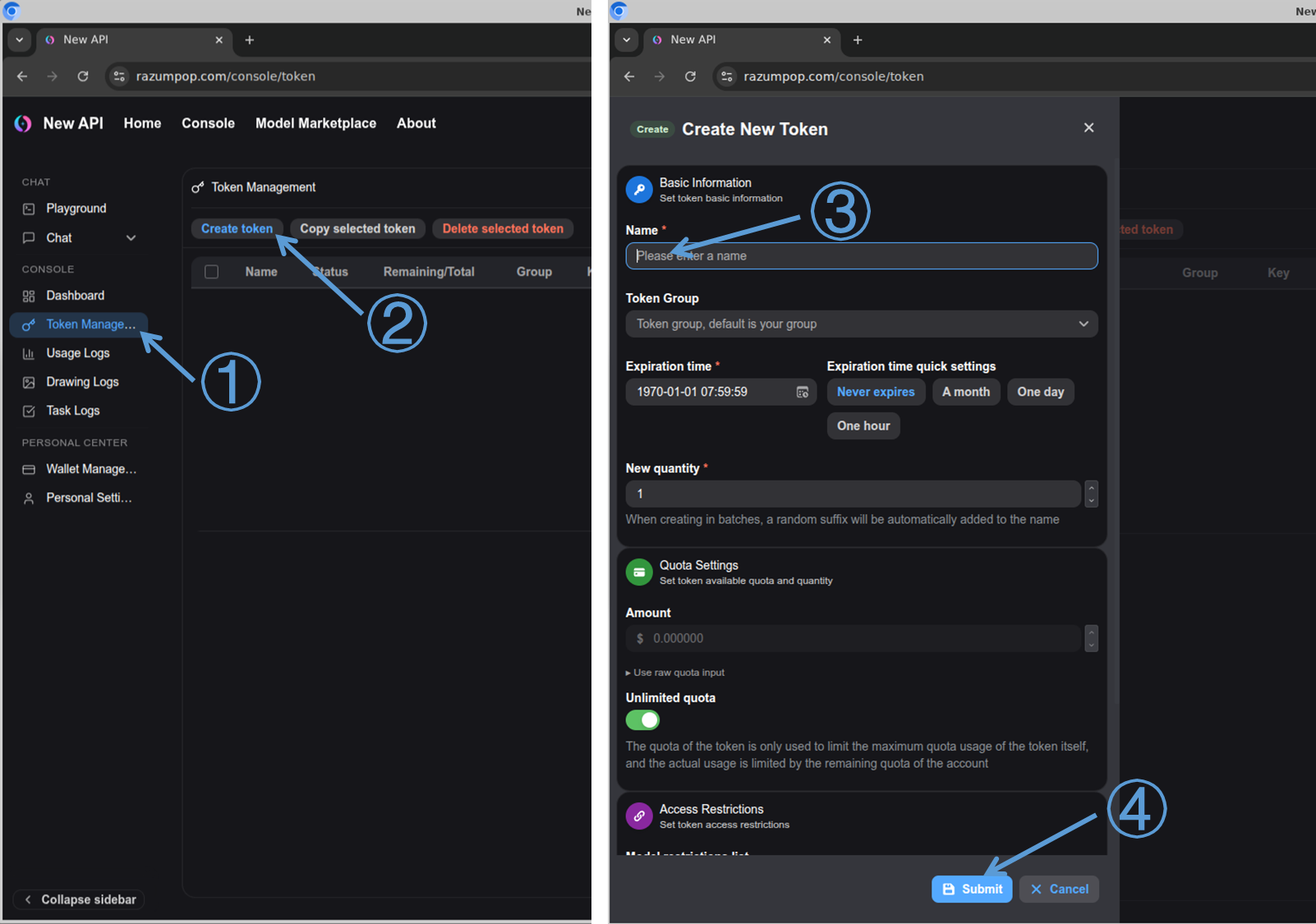The width and height of the screenshot is (1316, 924).
Task: Click the purple Access Restrictions link icon
Action: tap(639, 816)
